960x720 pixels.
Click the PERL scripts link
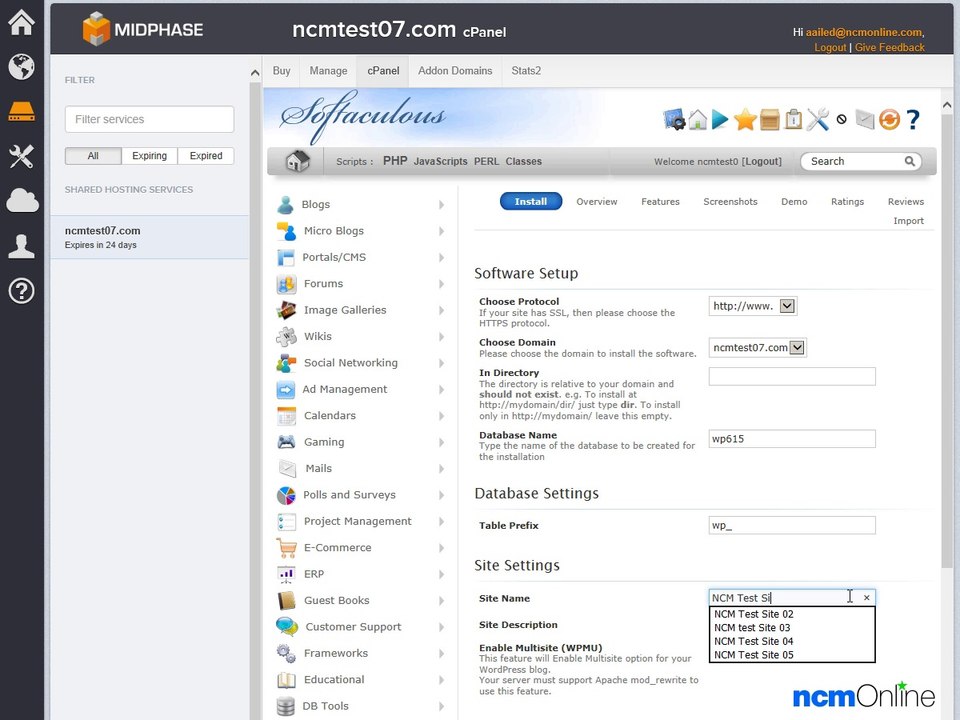click(x=486, y=161)
